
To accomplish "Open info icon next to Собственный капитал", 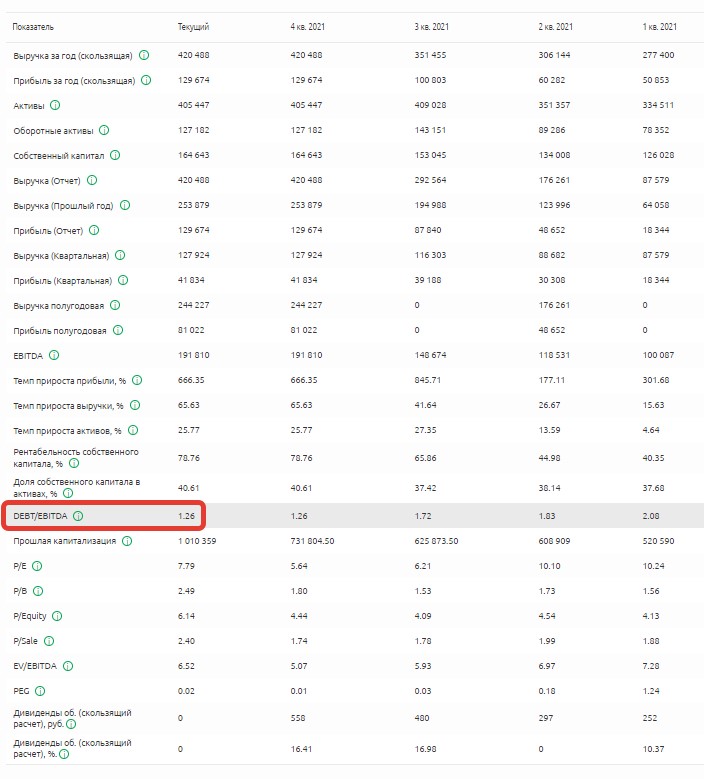I will click(x=115, y=155).
